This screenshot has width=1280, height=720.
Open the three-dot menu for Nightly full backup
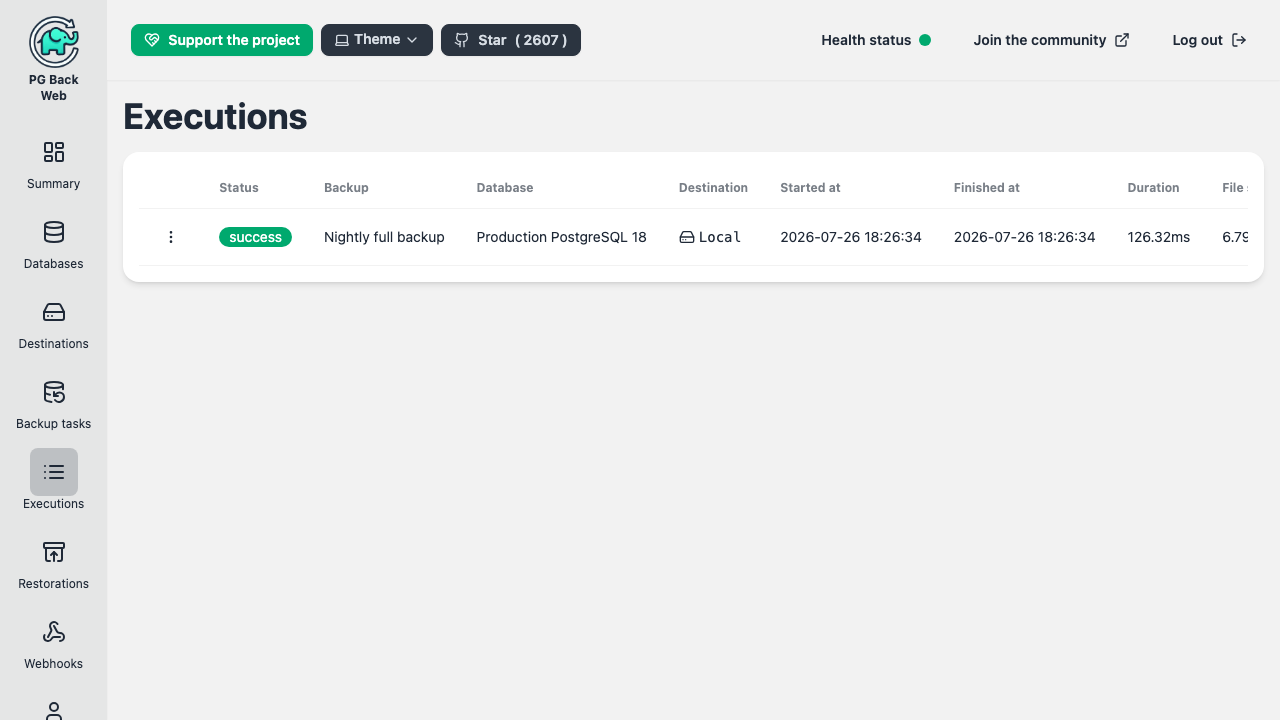(171, 237)
